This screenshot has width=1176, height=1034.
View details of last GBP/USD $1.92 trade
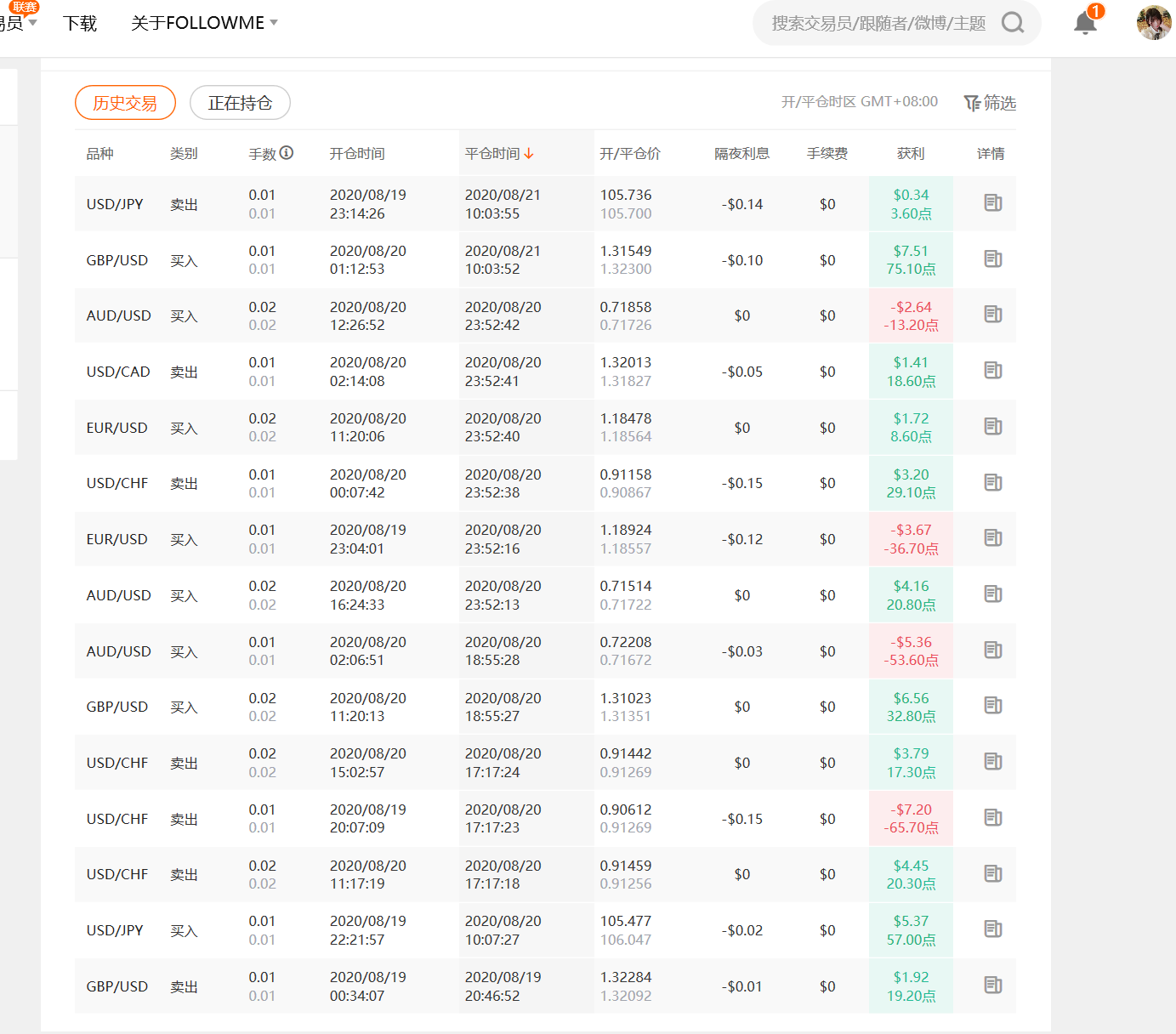click(992, 986)
